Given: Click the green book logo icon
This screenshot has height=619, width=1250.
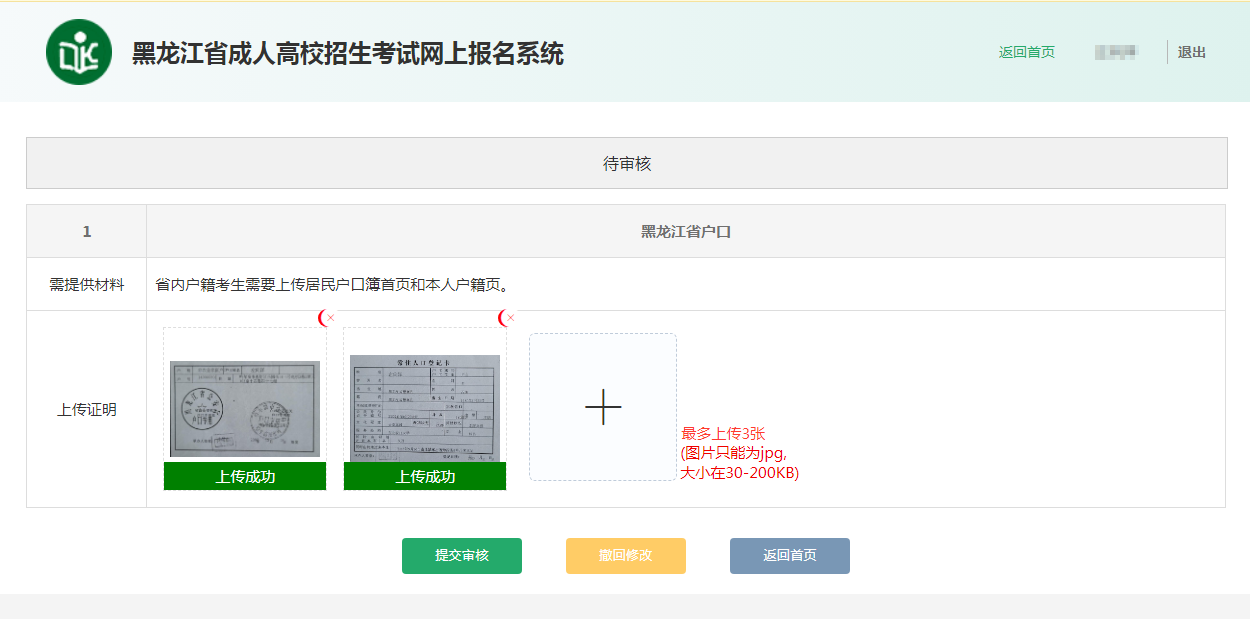Looking at the screenshot, I should tap(79, 52).
